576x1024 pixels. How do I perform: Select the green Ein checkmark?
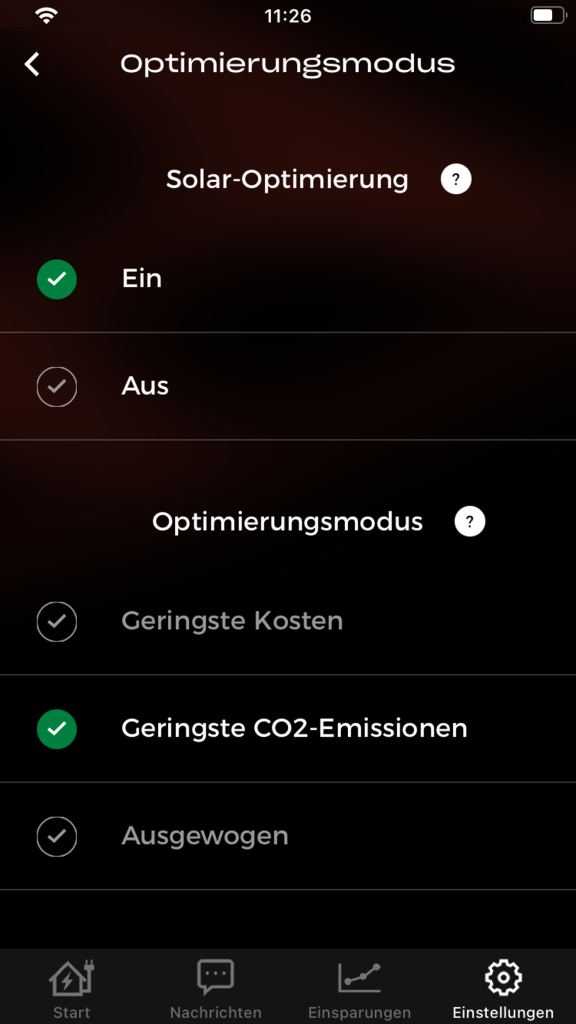[57, 279]
